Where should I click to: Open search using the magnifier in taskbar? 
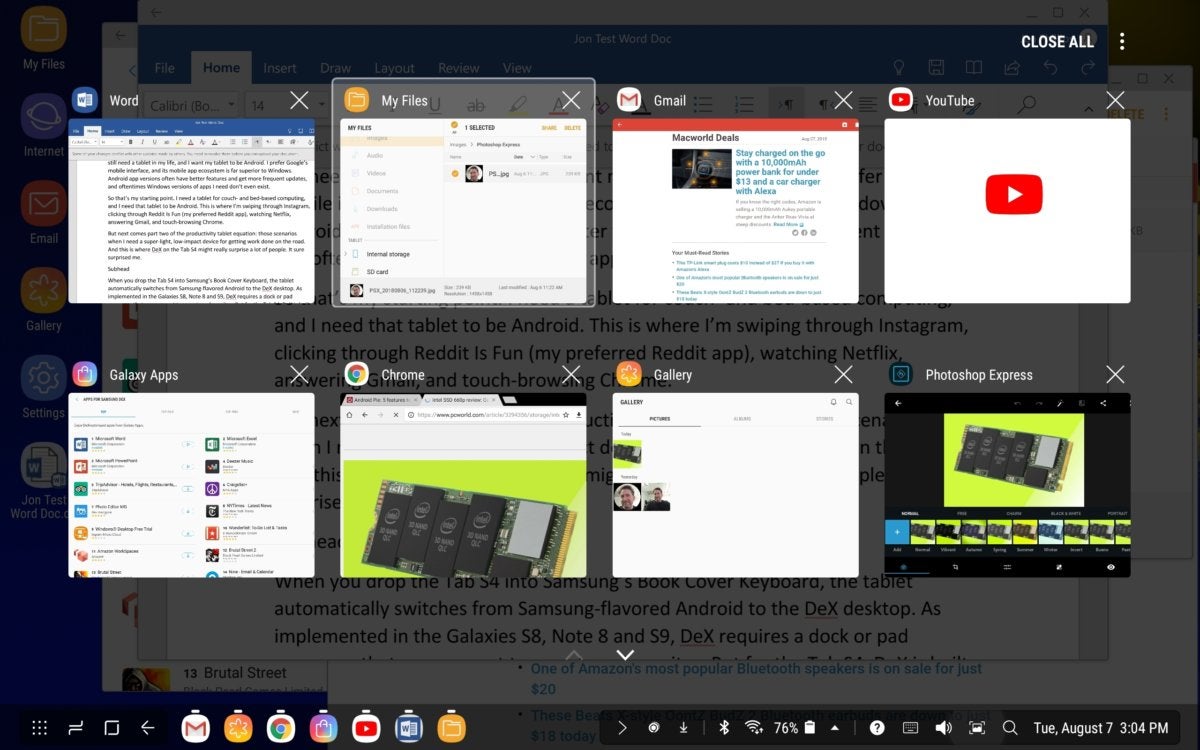point(1010,728)
